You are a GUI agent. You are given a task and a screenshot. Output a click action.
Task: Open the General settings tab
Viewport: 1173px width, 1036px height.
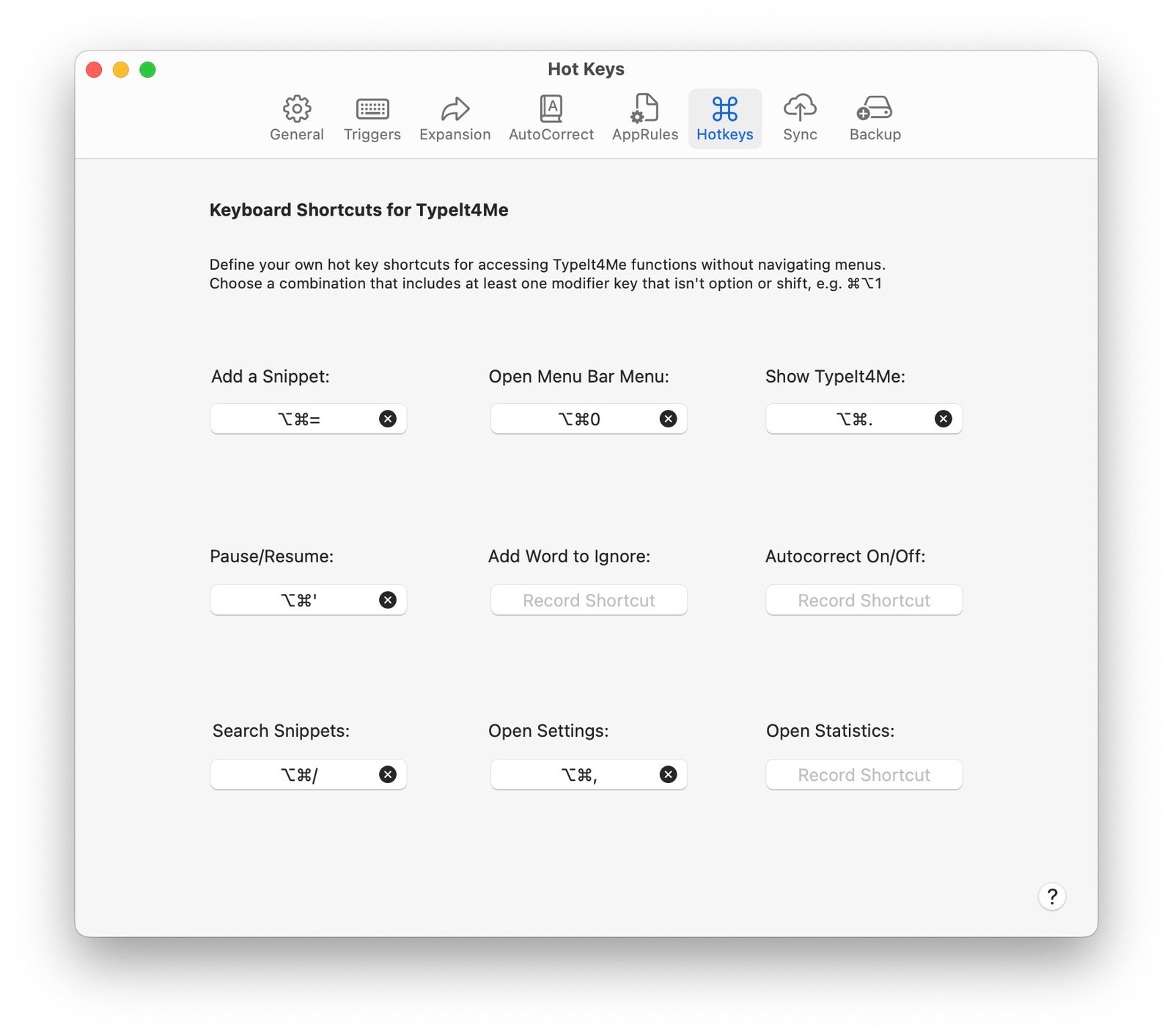click(296, 118)
